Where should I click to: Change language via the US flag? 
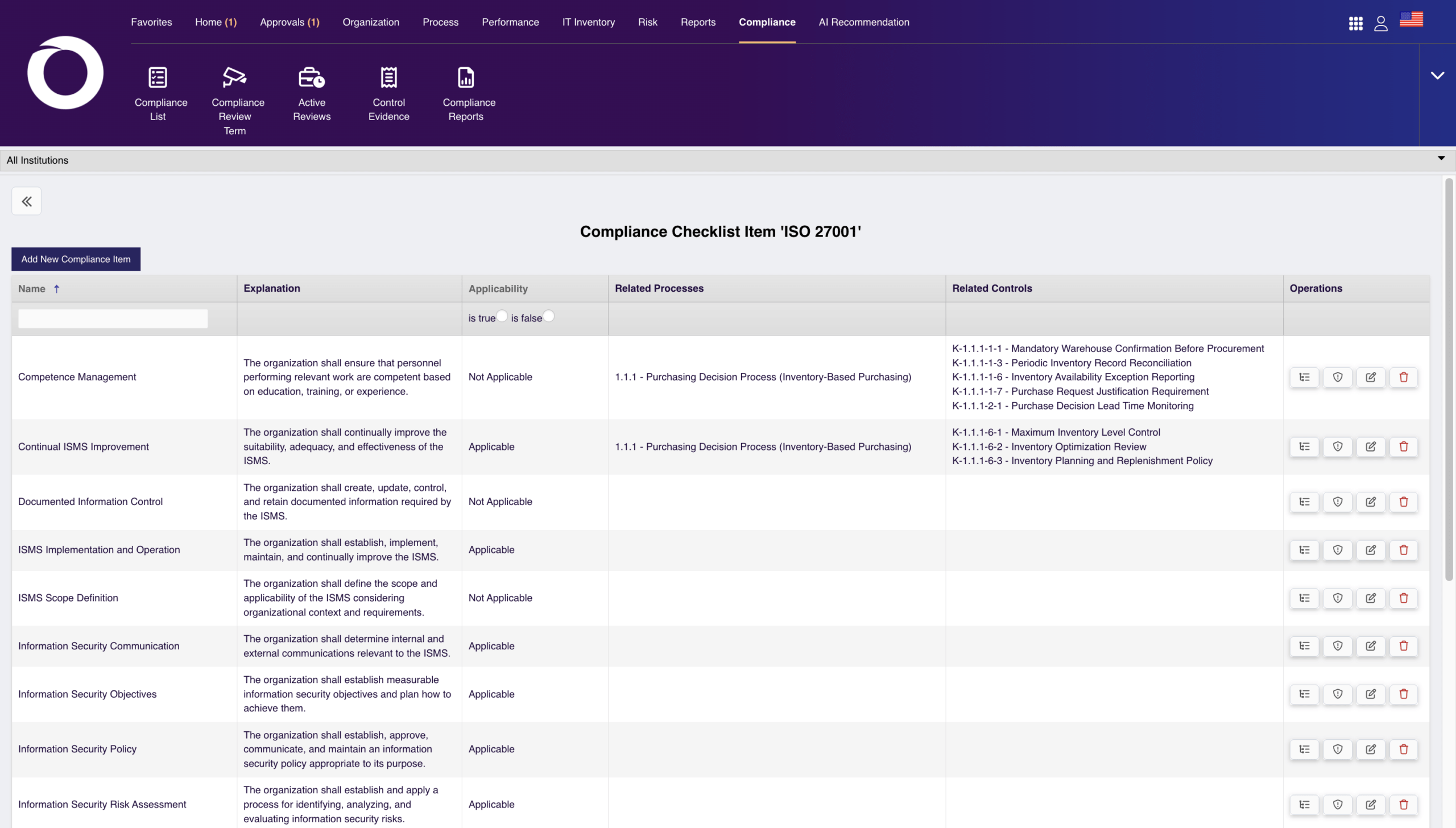coord(1411,19)
